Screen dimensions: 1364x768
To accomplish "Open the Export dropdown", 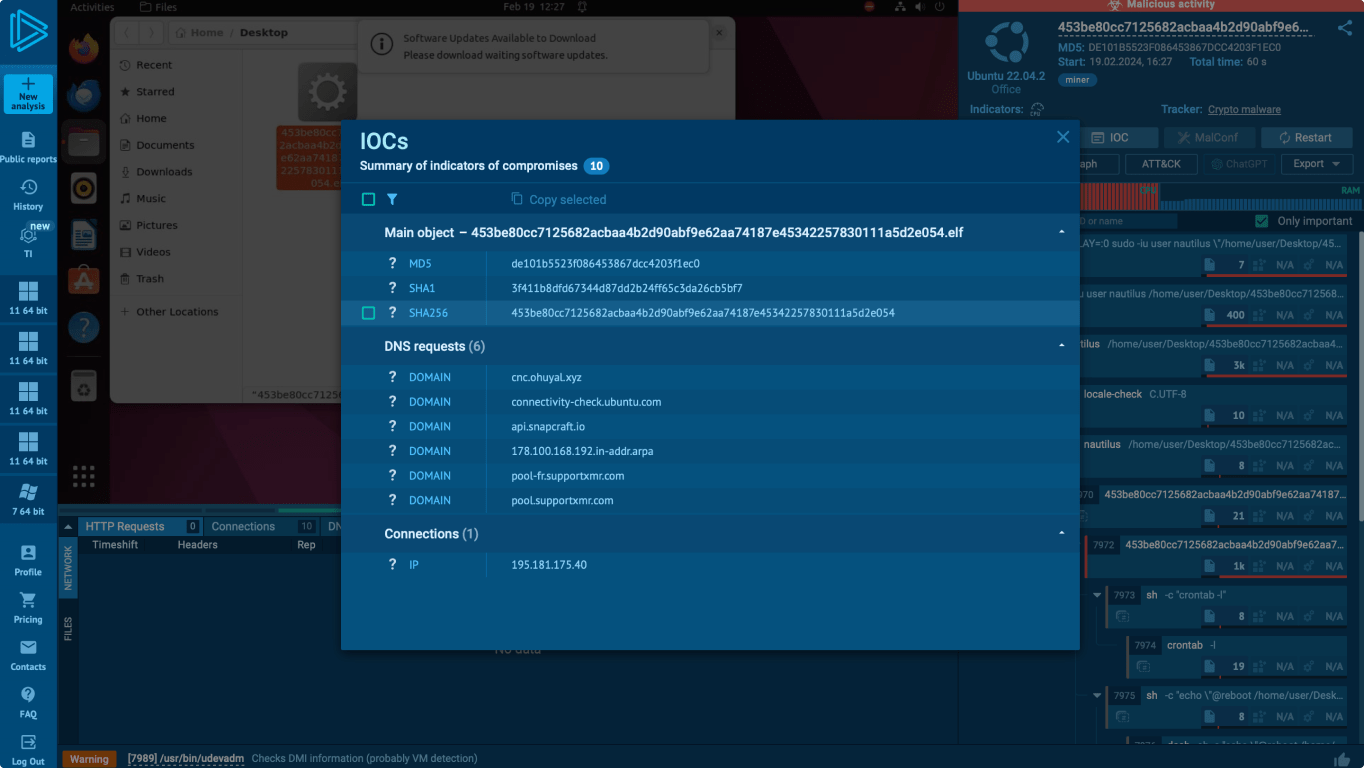I will pos(1315,164).
